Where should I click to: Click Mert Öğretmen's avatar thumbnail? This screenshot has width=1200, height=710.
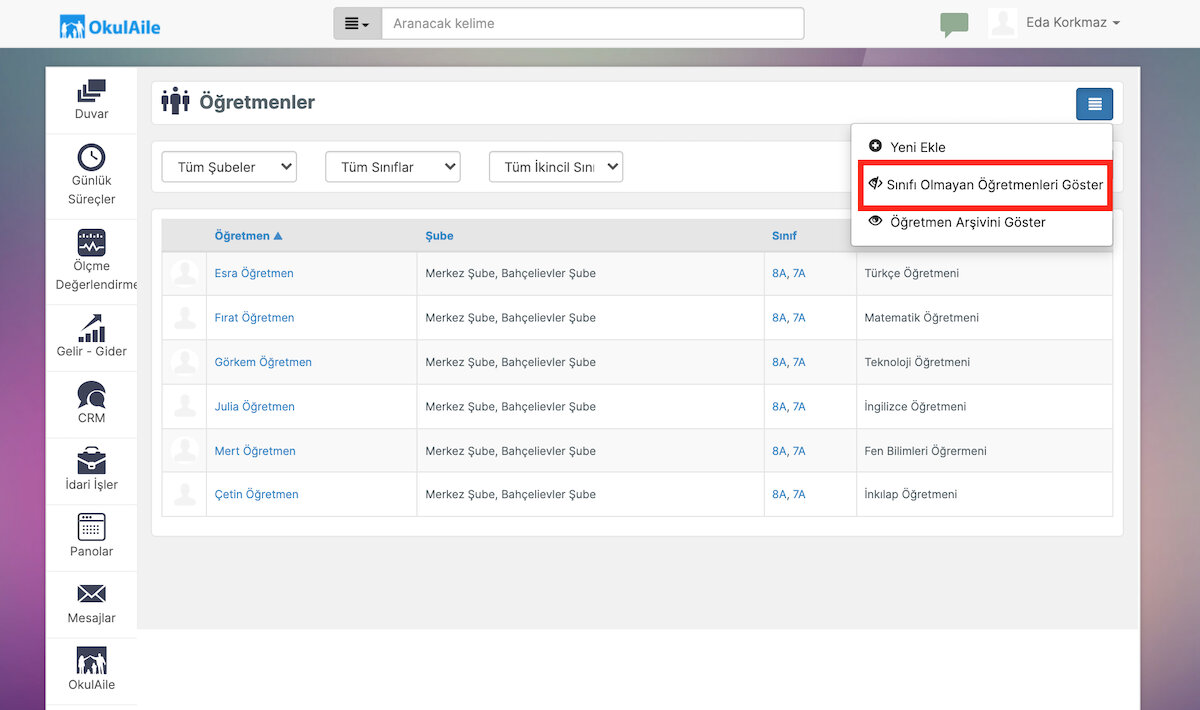184,450
